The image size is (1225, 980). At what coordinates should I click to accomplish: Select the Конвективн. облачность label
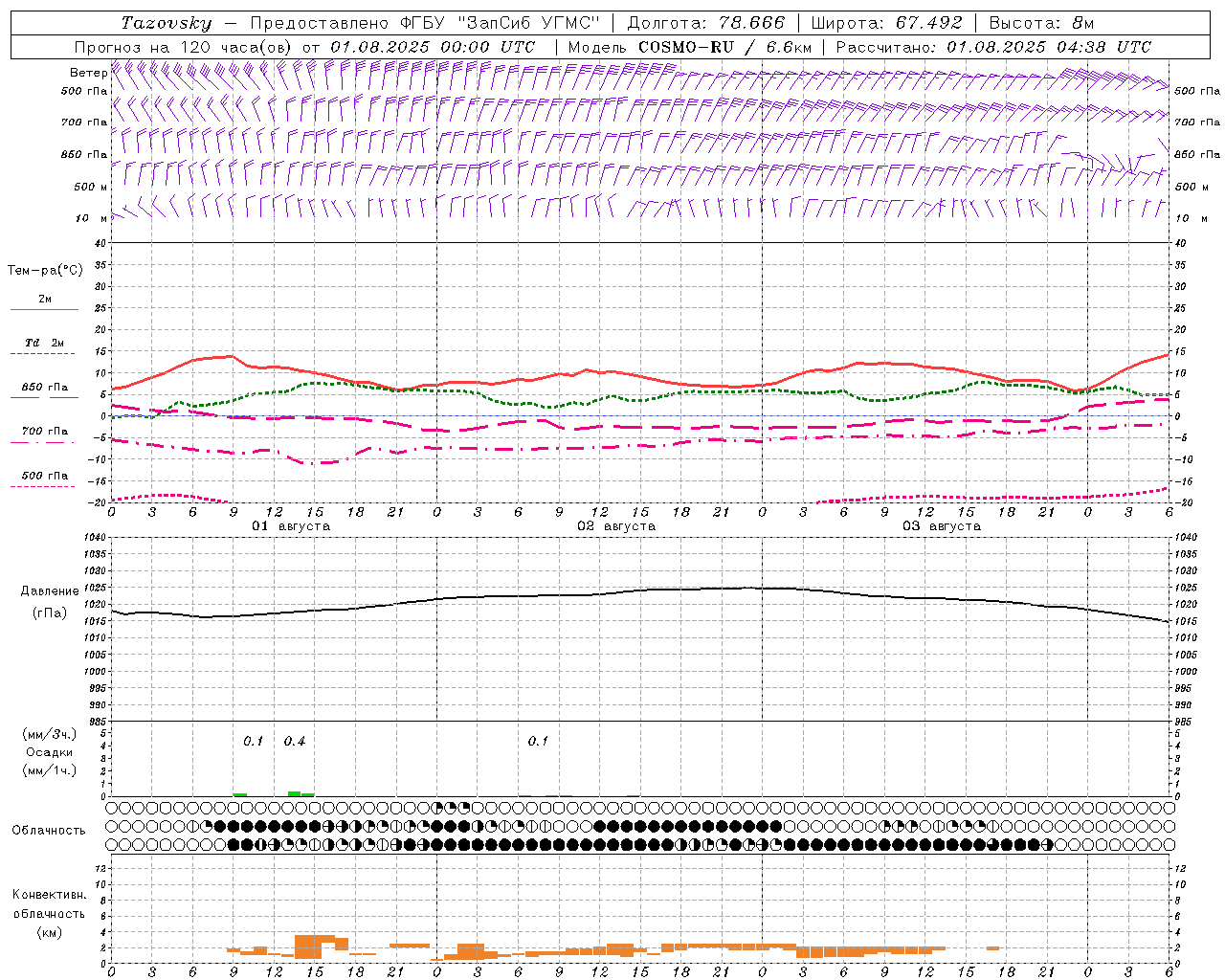click(49, 904)
